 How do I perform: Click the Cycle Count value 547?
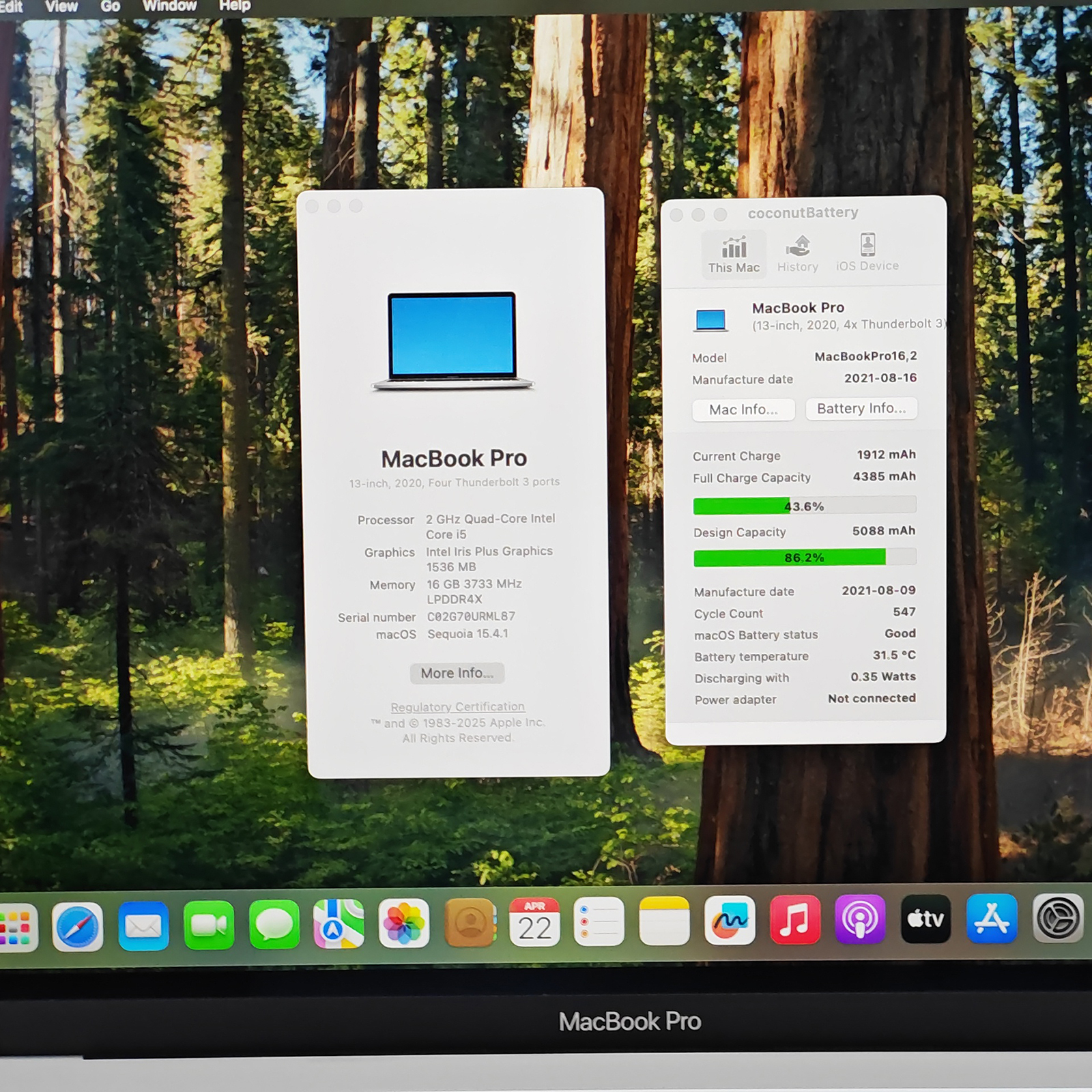pyautogui.click(x=904, y=612)
